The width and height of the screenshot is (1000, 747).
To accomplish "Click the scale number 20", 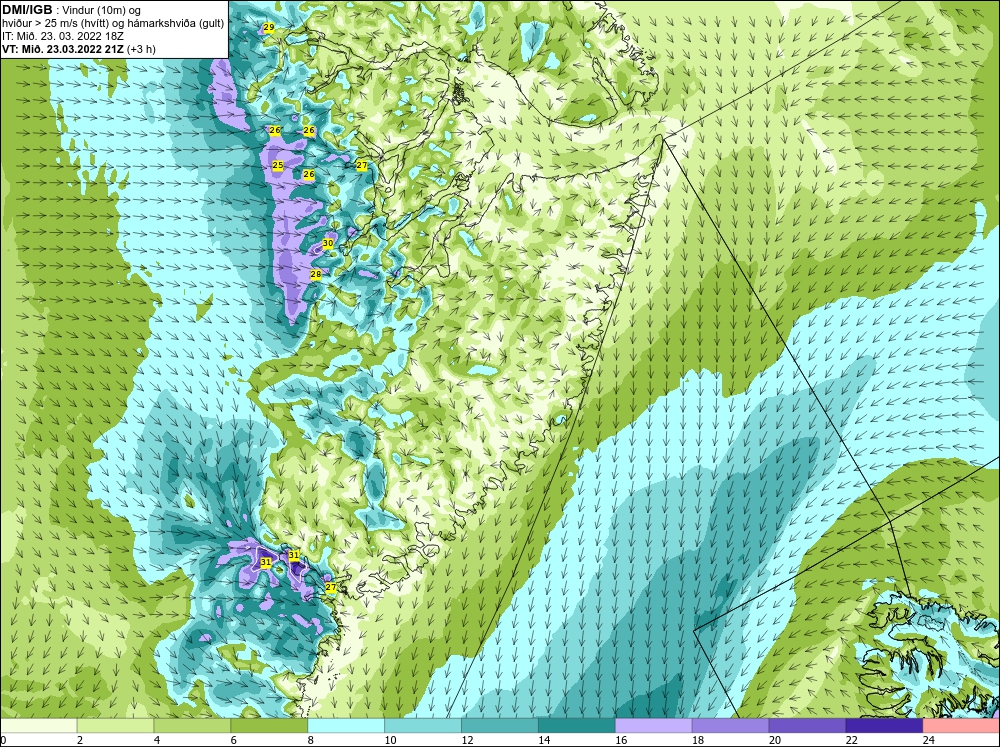I will (775, 740).
